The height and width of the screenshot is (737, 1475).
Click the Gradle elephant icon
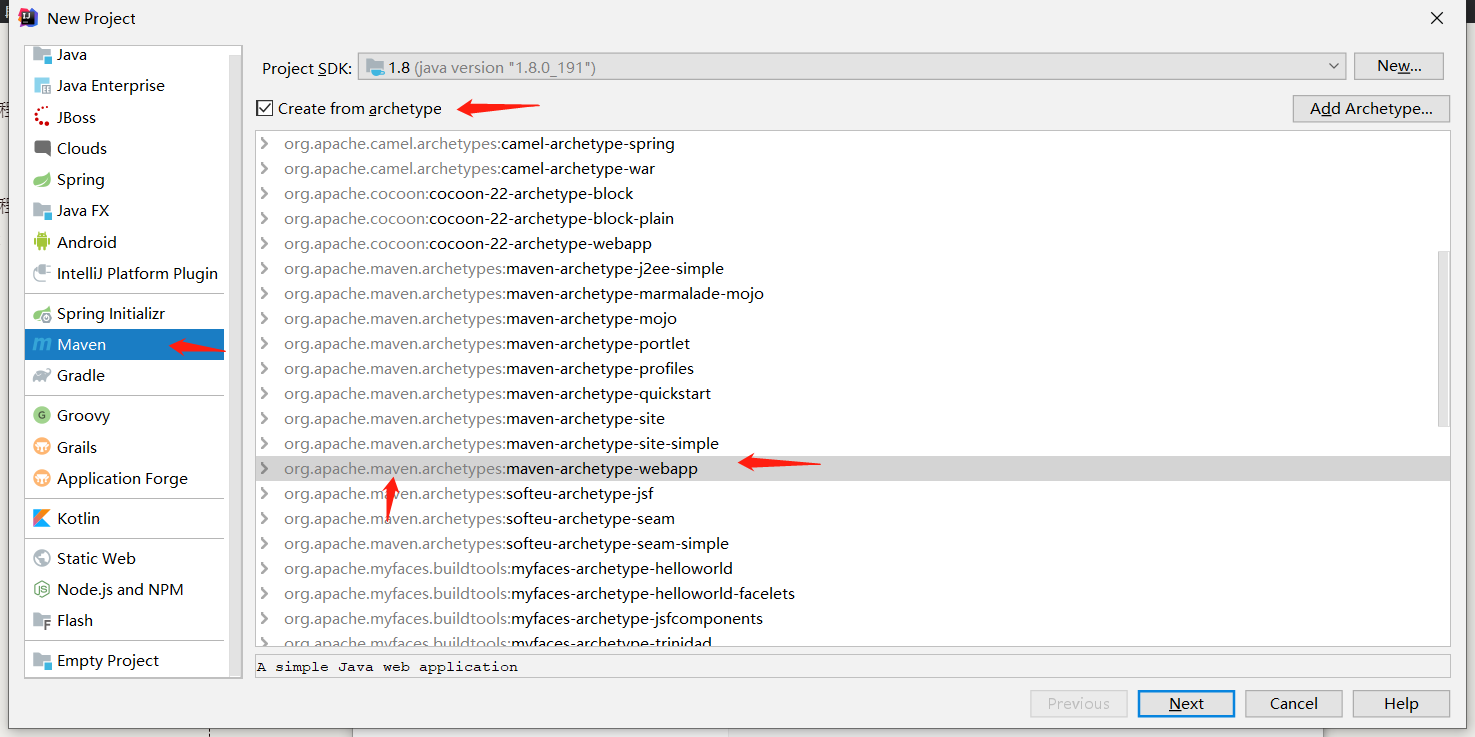[42, 376]
